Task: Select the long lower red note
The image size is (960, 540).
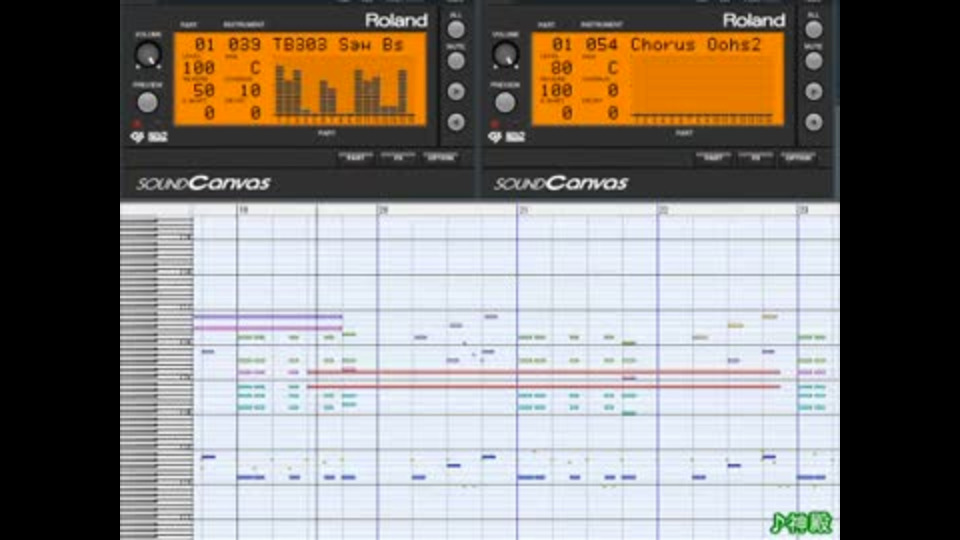Action: 544,387
